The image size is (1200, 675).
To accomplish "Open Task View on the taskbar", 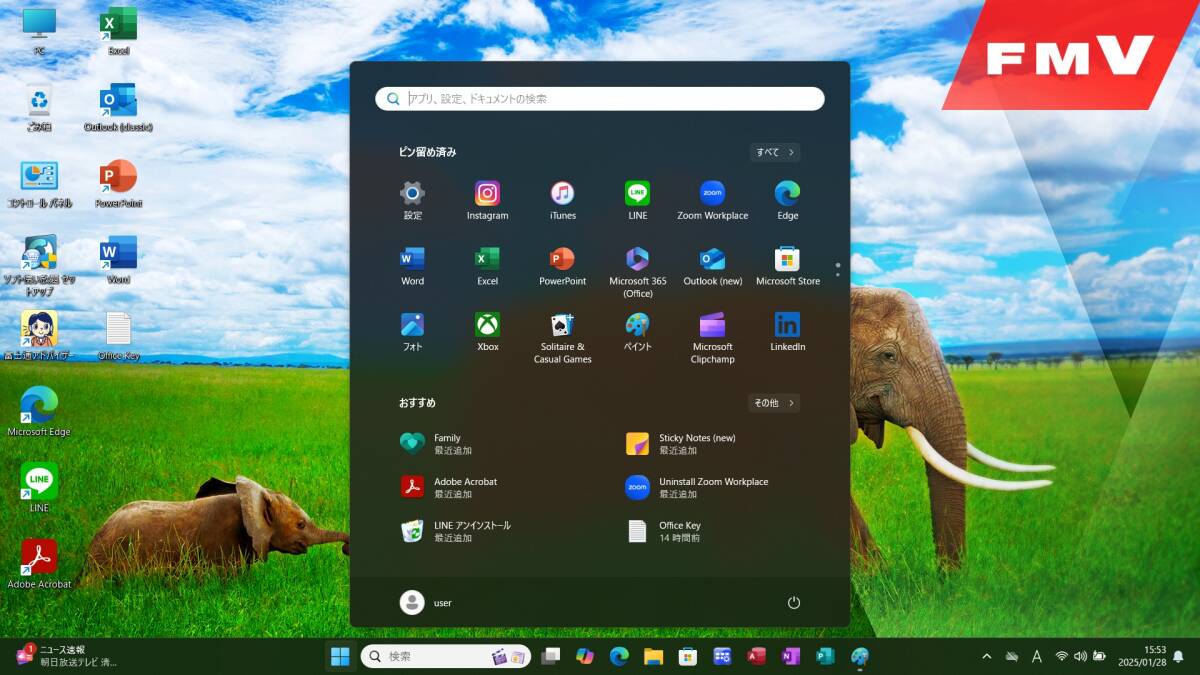I will pyautogui.click(x=550, y=656).
